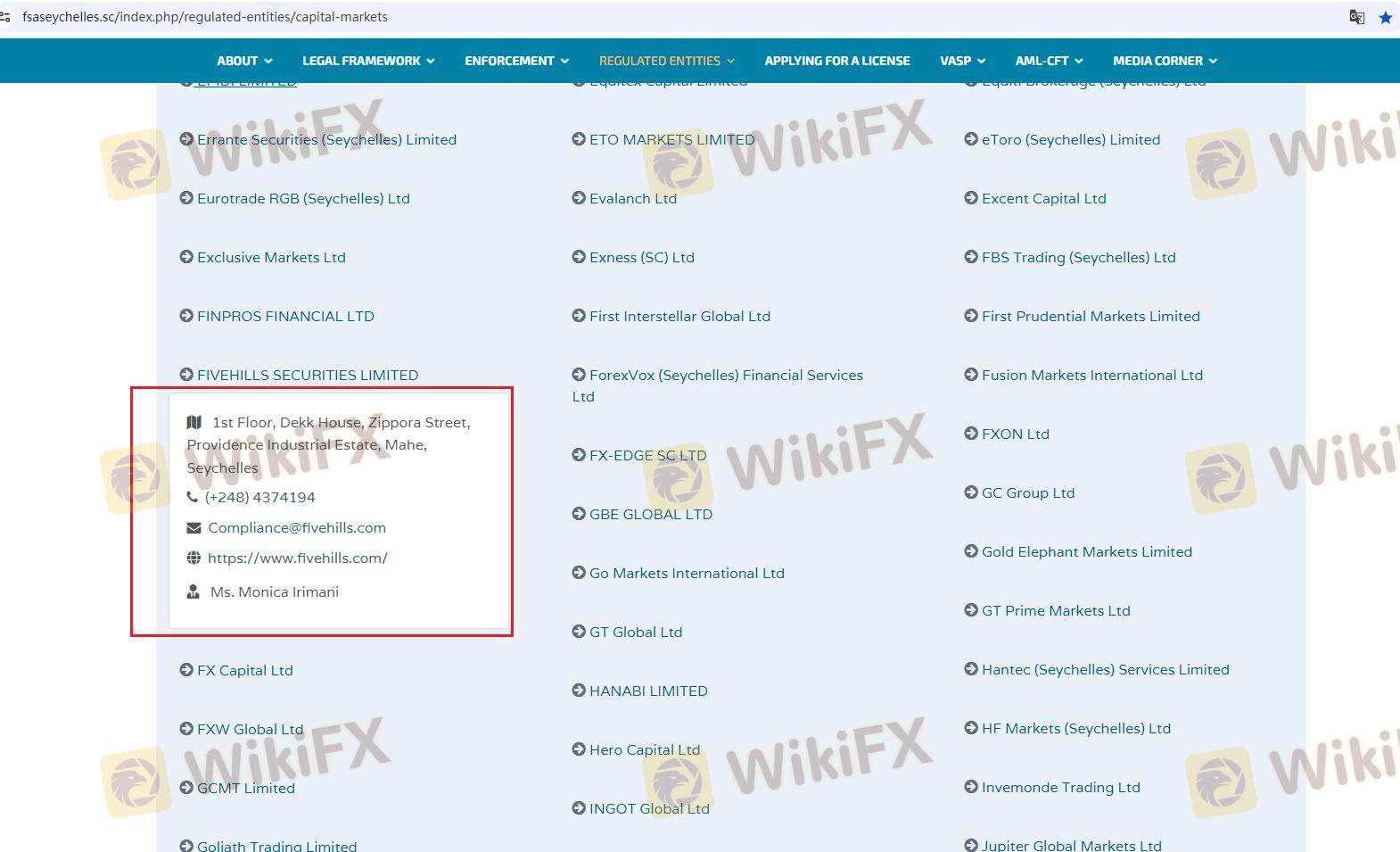Click arrow icon beside GBE GLOBAL LTD
Screen dimensions: 1400x852
(x=579, y=514)
